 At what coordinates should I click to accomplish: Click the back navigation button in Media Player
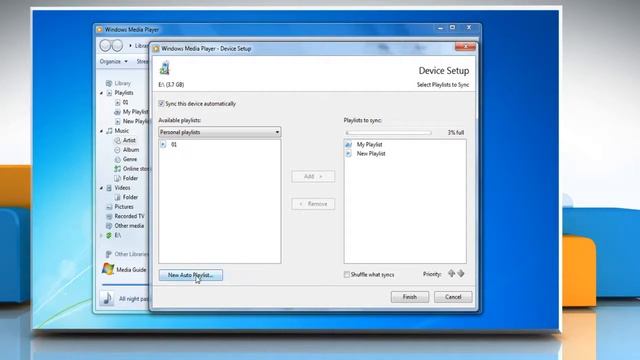pos(105,46)
